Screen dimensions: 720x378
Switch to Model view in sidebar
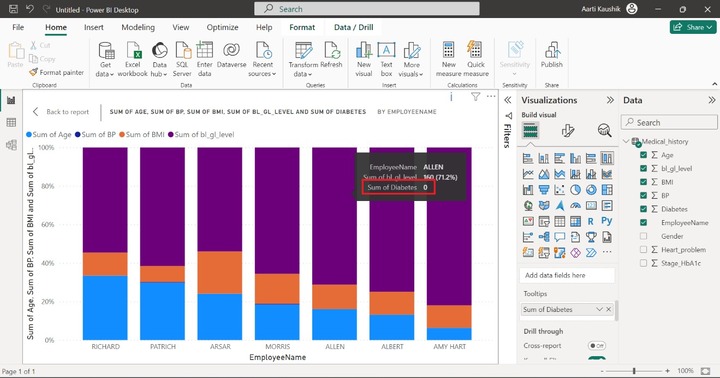[11, 145]
